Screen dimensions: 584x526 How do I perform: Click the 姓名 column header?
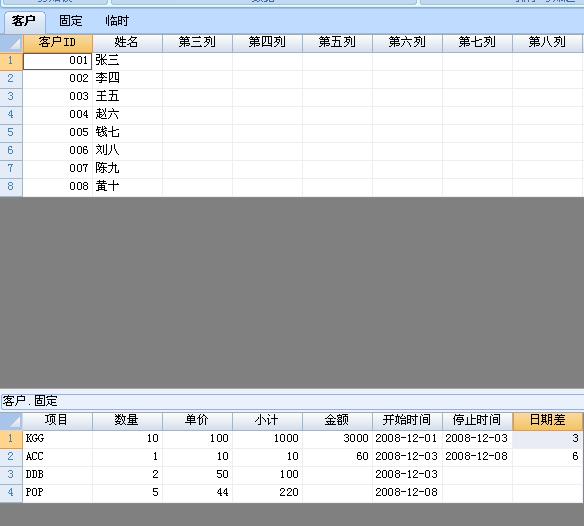[x=127, y=43]
